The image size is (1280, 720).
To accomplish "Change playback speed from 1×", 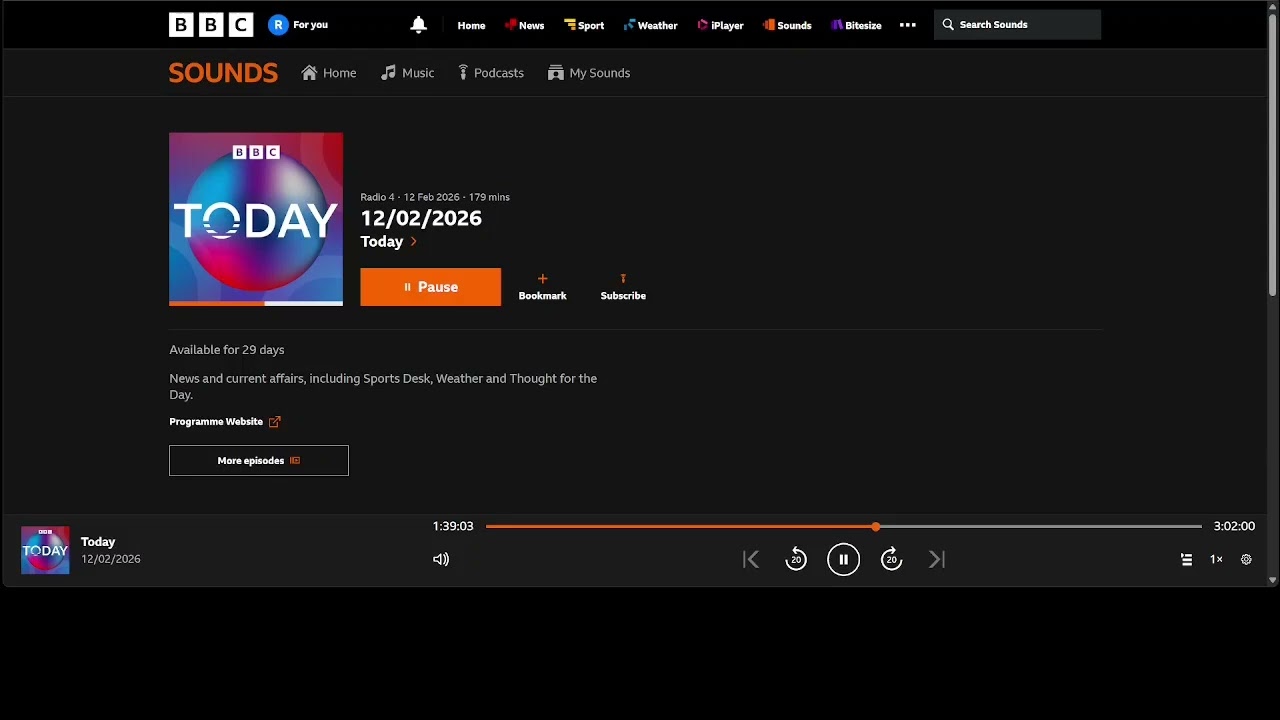I will 1216,560.
